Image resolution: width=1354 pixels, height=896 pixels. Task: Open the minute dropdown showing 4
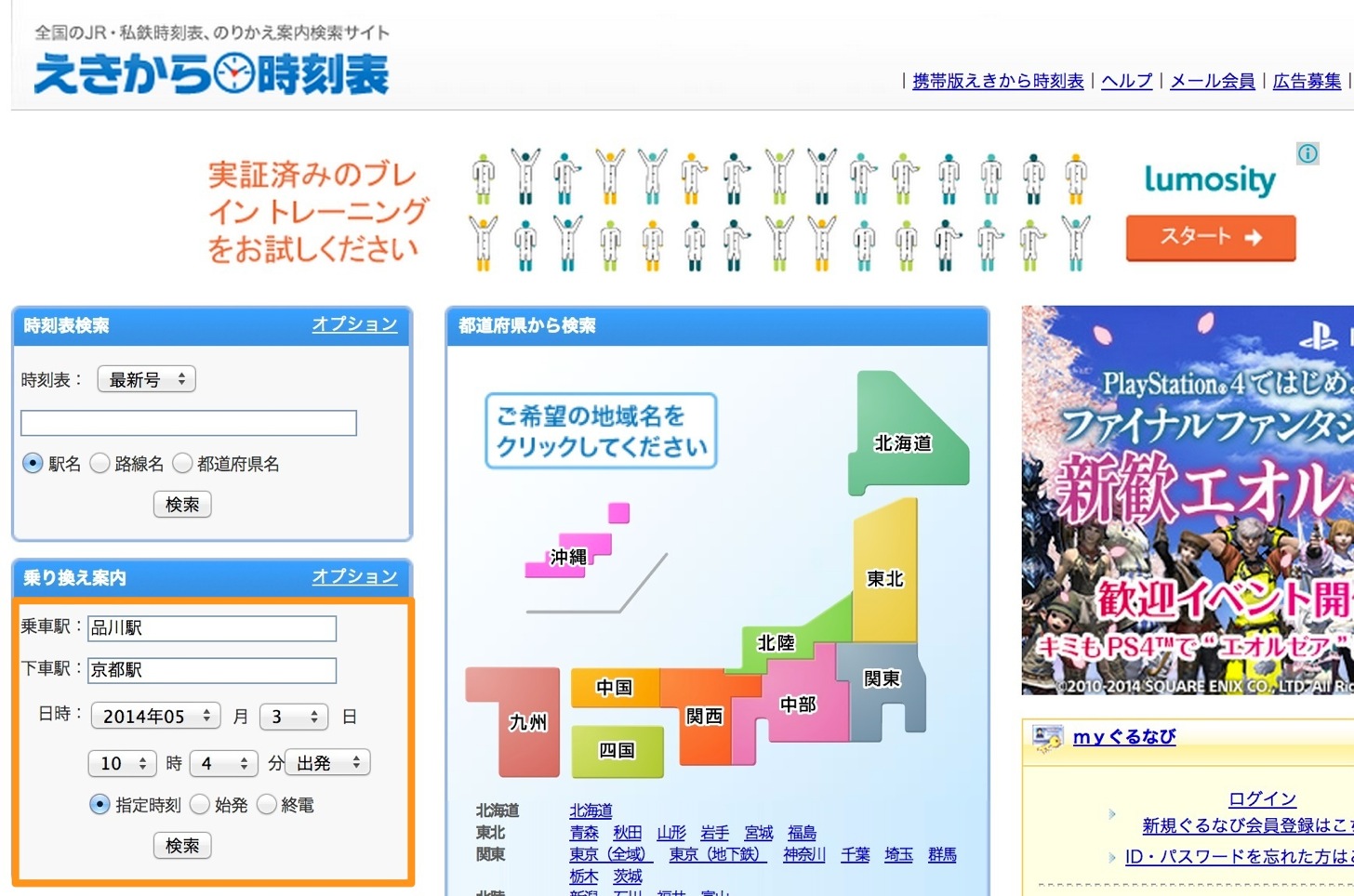pyautogui.click(x=223, y=762)
